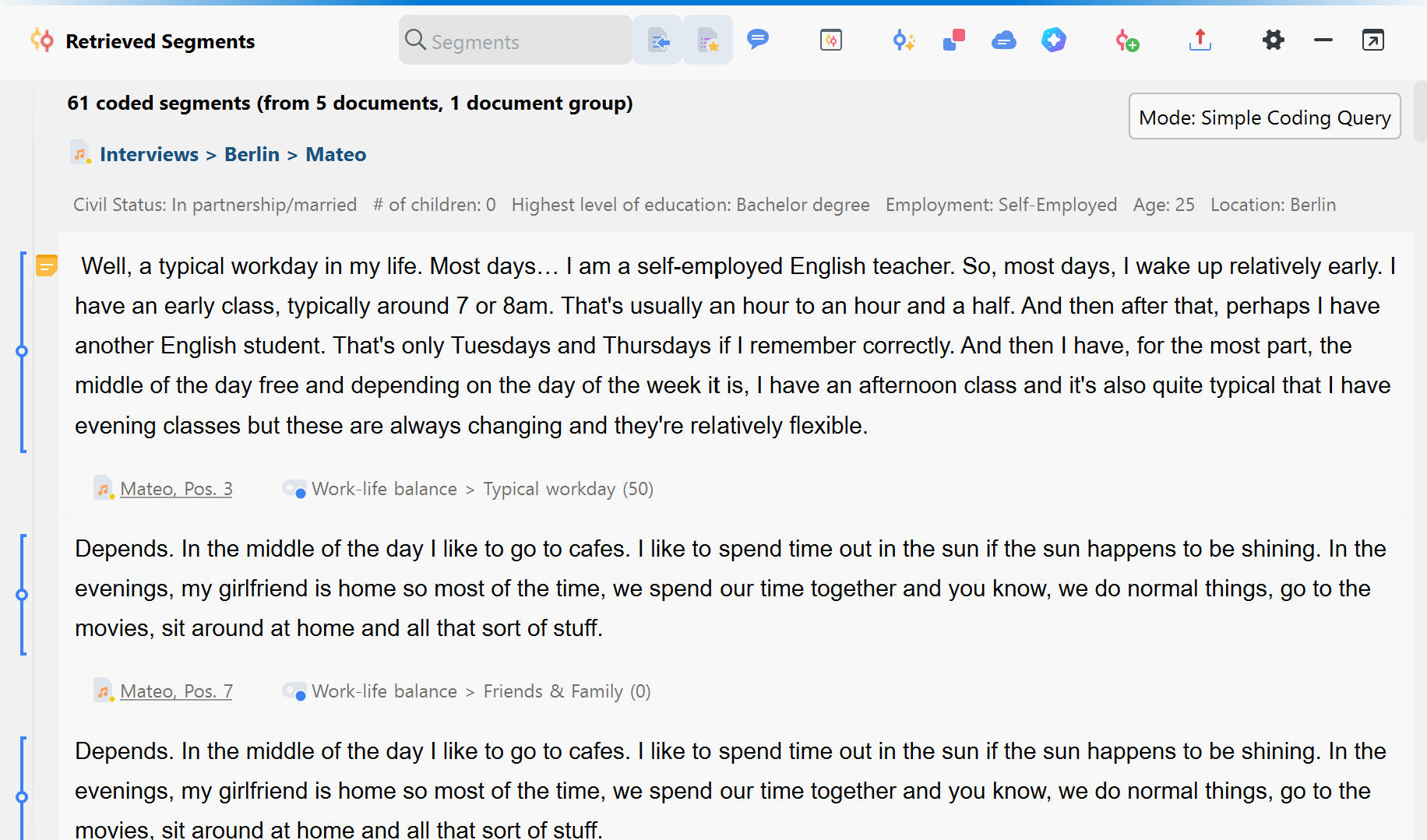Viewport: 1427px width, 840px height.
Task: Click the square window icon with code symbol
Action: [x=831, y=40]
